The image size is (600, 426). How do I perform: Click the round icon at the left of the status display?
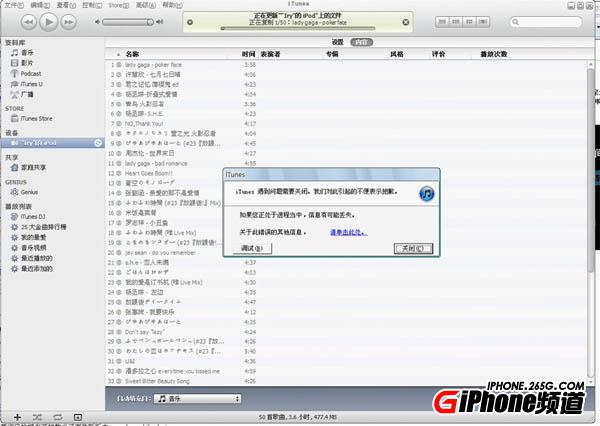pos(190,22)
